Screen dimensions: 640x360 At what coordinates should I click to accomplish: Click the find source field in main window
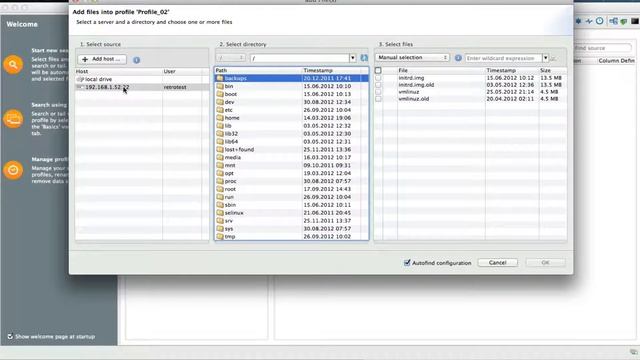pyautogui.click(x=602, y=48)
